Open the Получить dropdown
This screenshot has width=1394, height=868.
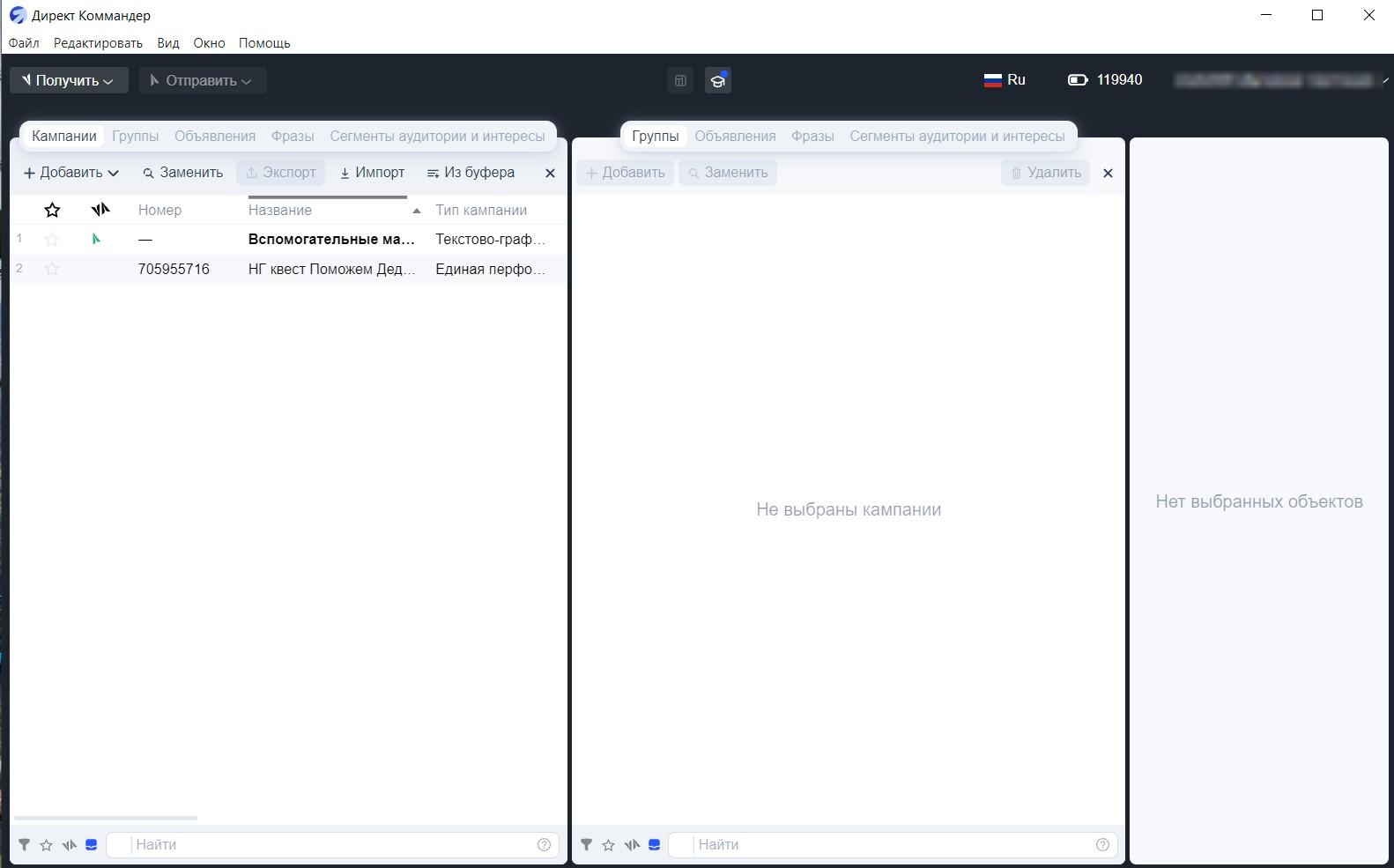point(69,80)
